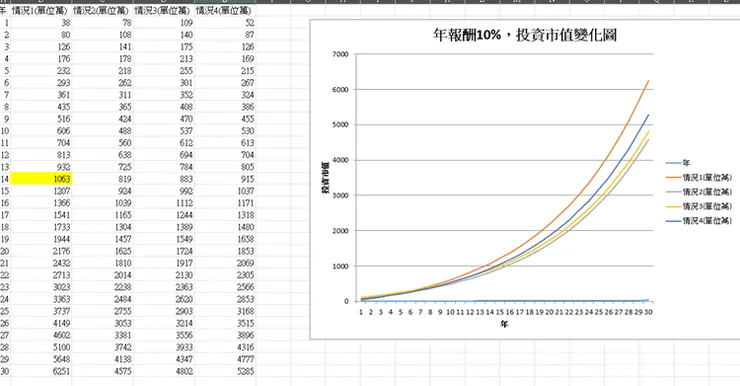Click the 情況2(單位萬) column header cell

pyautogui.click(x=102, y=10)
